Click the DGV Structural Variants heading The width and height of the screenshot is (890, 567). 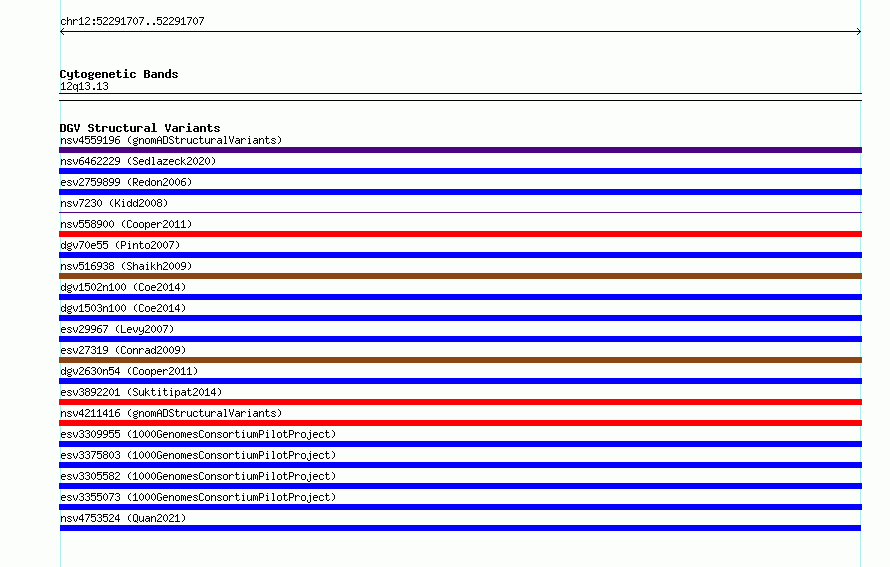pyautogui.click(x=140, y=128)
